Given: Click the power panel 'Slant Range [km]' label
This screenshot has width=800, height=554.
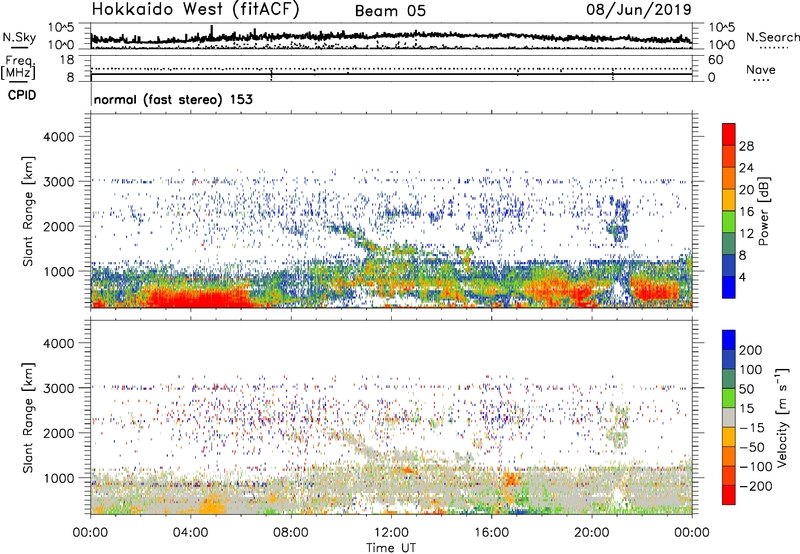Looking at the screenshot, I should pyautogui.click(x=28, y=211).
